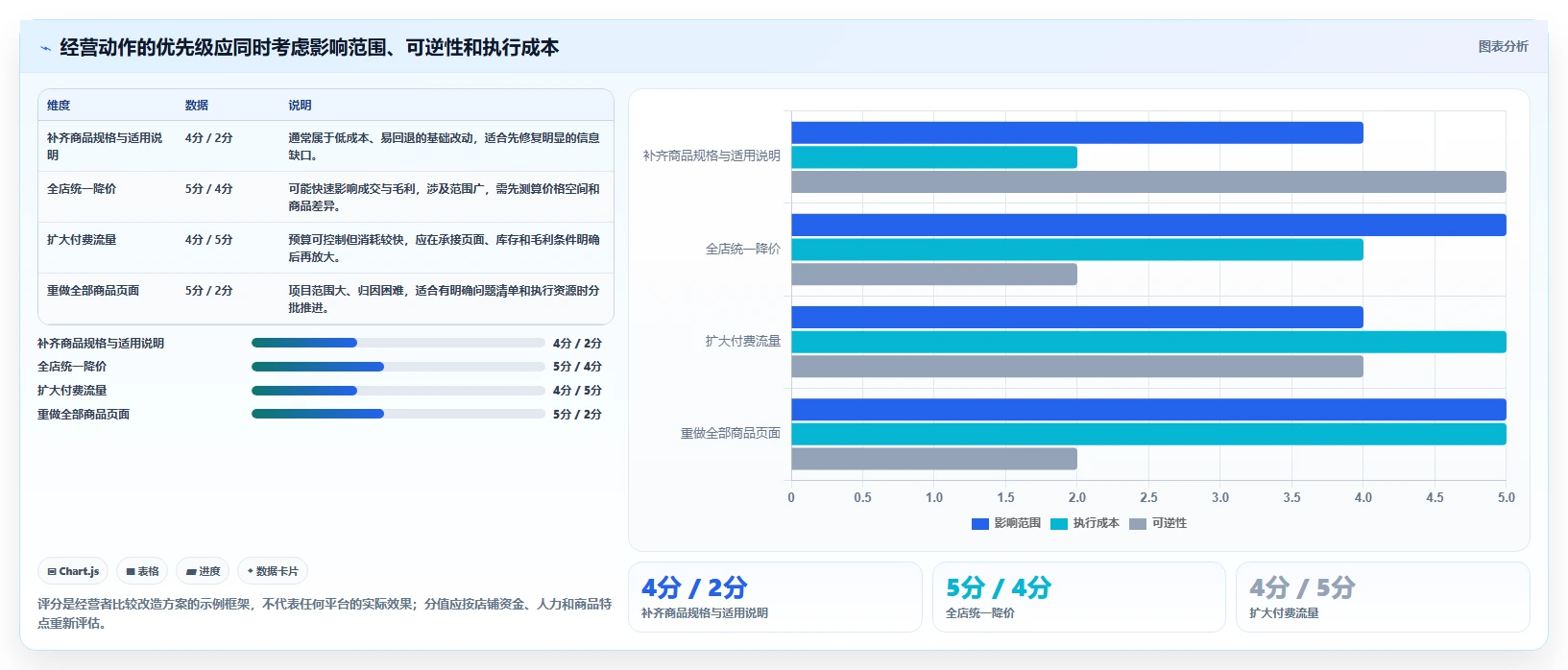Click chart axis label 补齐商品规格与适用说明
Viewport: 1568px width, 670px height.
click(x=712, y=156)
